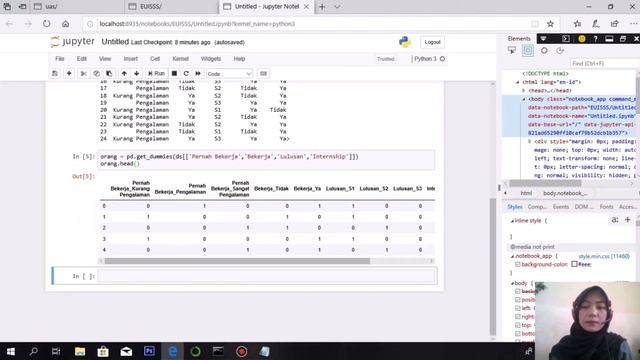Switch to the Fonts tab in DevTools
Viewport: 640px width, 360px height.
click(607, 207)
